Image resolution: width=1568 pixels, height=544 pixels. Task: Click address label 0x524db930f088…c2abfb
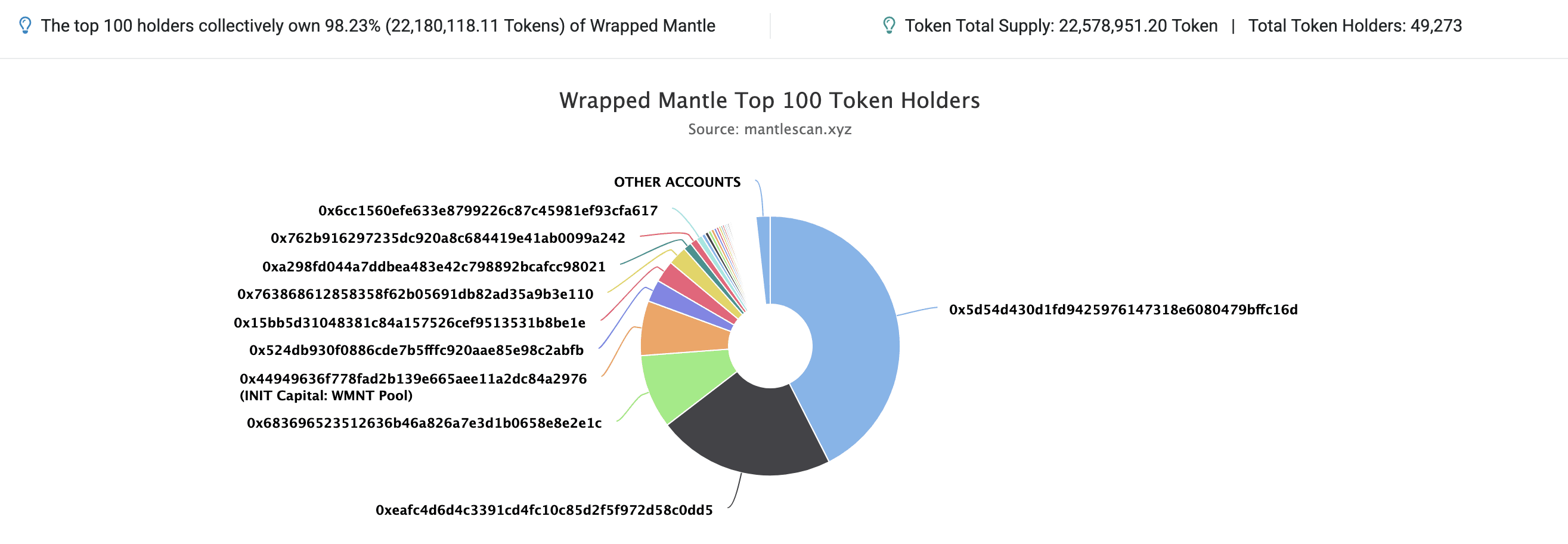416,350
